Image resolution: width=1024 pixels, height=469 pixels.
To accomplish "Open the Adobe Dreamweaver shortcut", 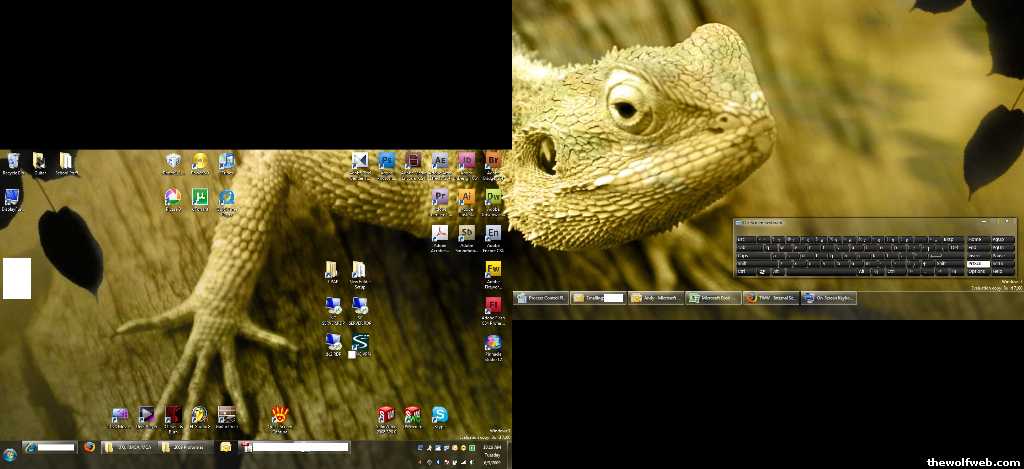I will [x=493, y=198].
